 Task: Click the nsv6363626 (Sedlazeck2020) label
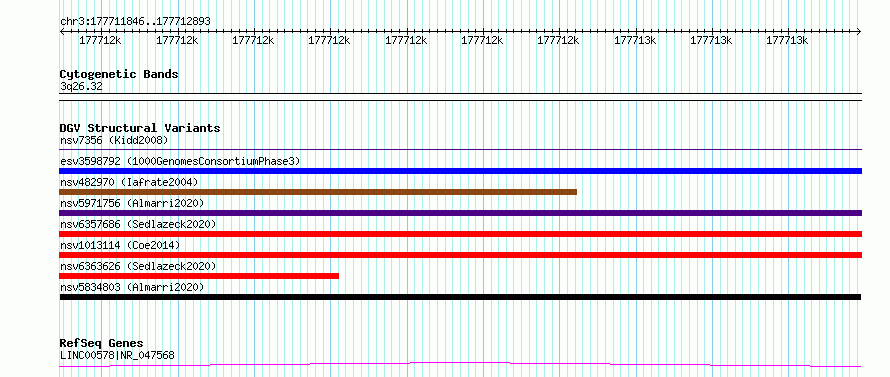(x=138, y=266)
